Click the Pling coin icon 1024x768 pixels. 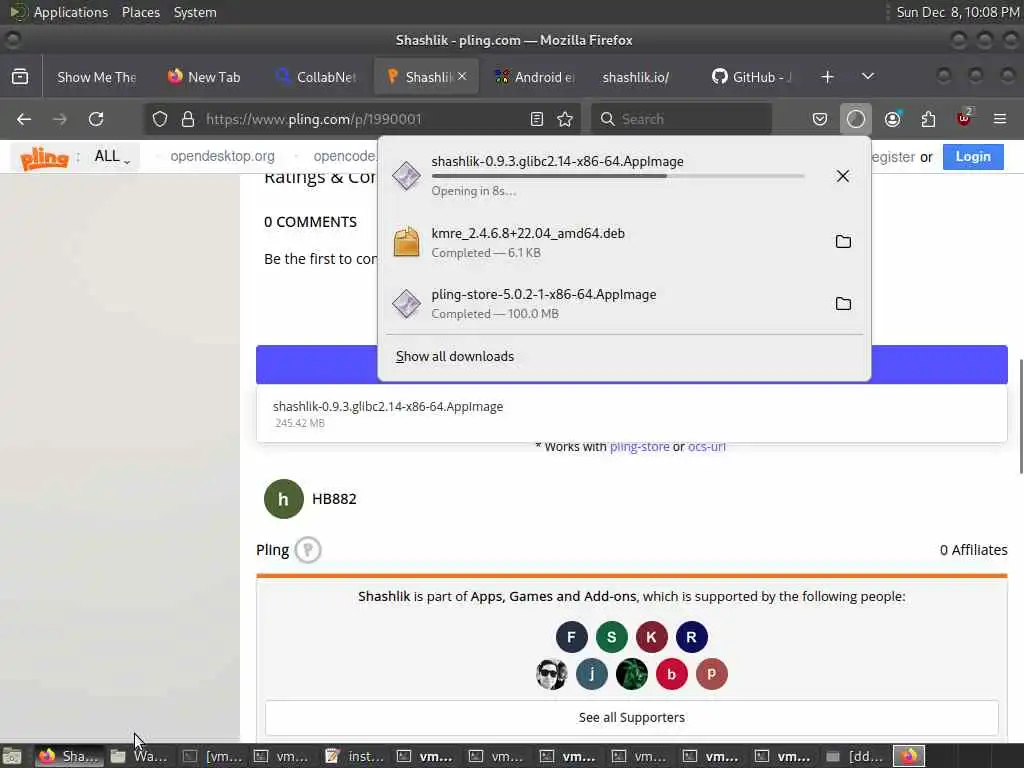coord(308,550)
